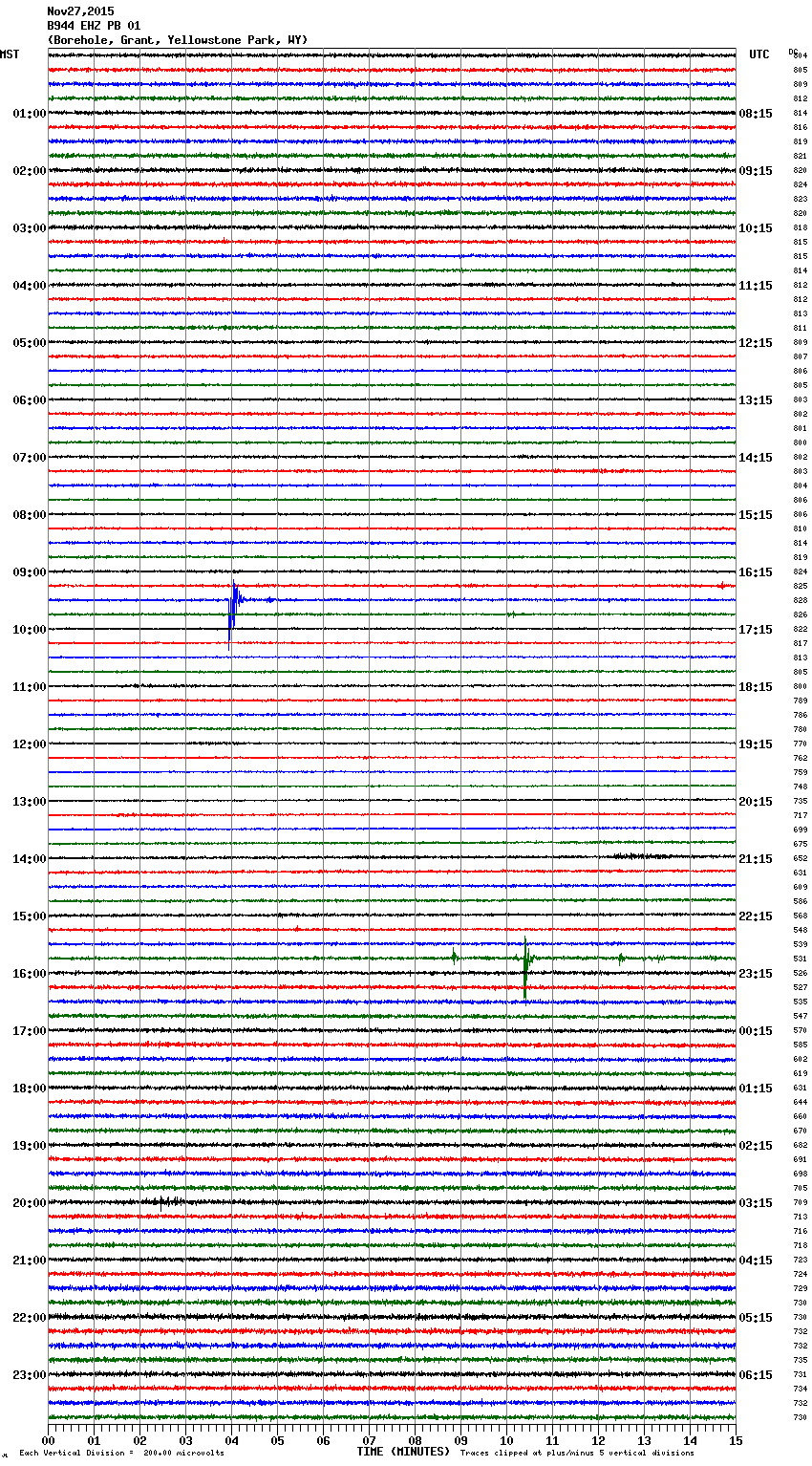Click the 18:00 MST time label

click(30, 1089)
